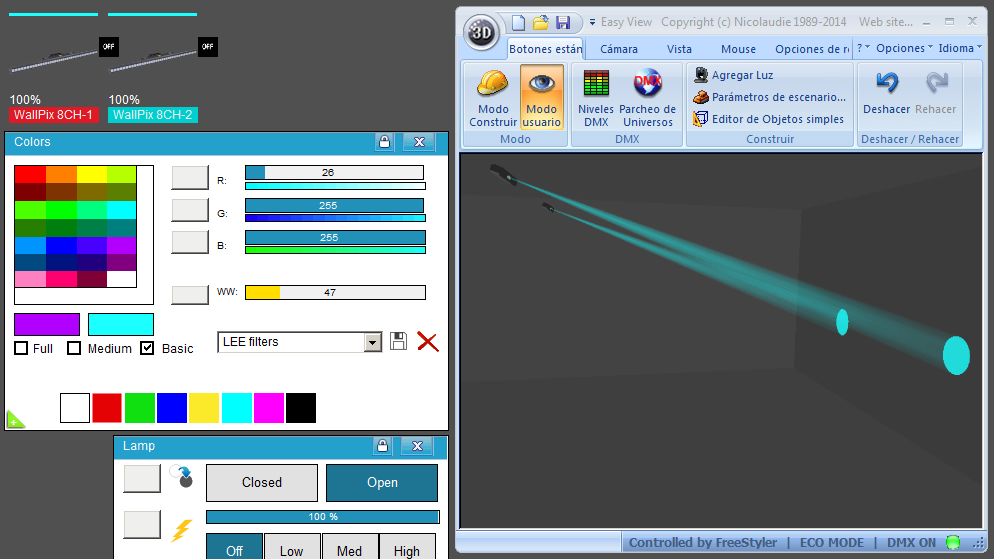This screenshot has height=559, width=994.
Task: Save color preset with floppy icon
Action: 398,341
